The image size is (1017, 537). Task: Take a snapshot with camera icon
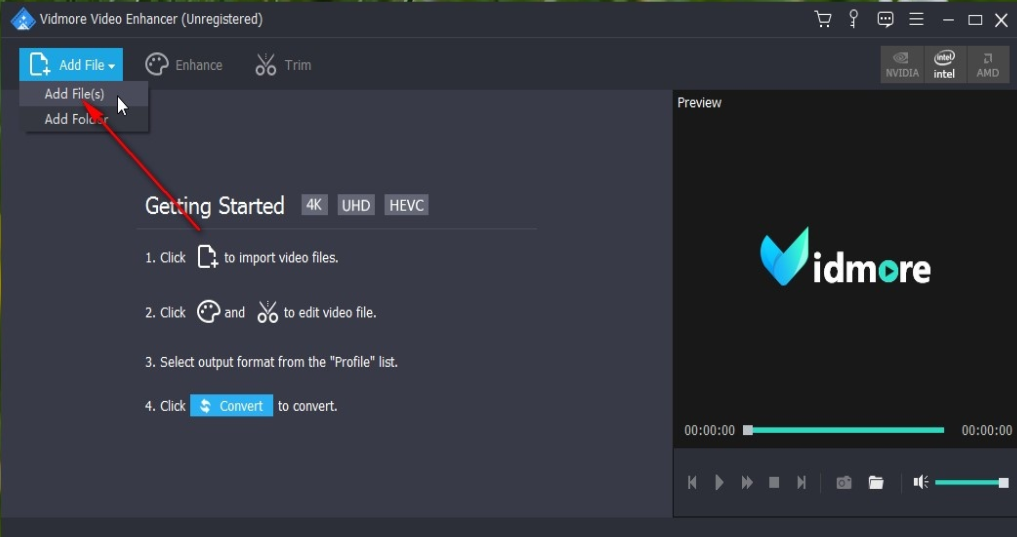click(844, 483)
